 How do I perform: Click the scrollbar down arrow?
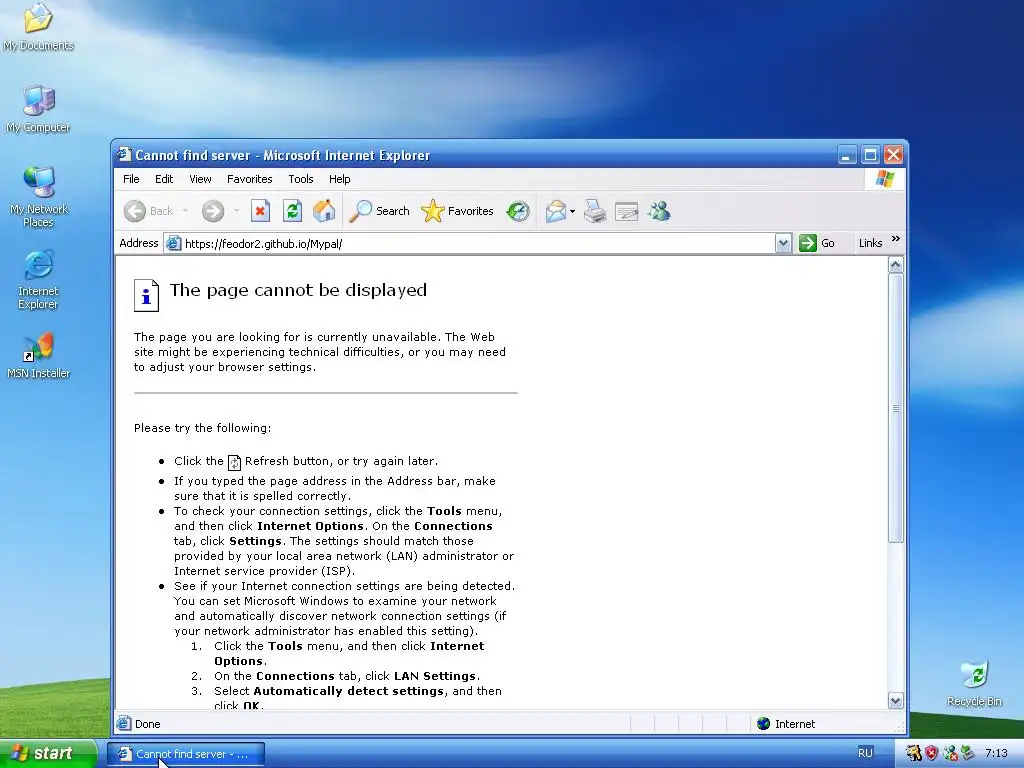tap(896, 701)
